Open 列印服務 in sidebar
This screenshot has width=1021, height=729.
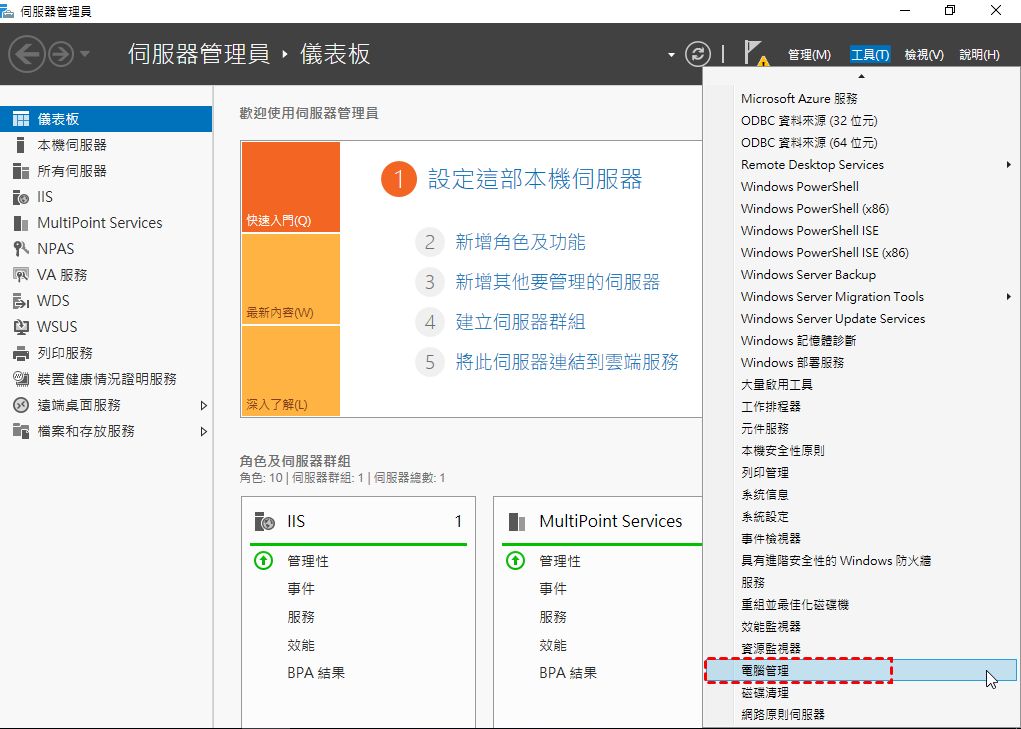(106, 353)
